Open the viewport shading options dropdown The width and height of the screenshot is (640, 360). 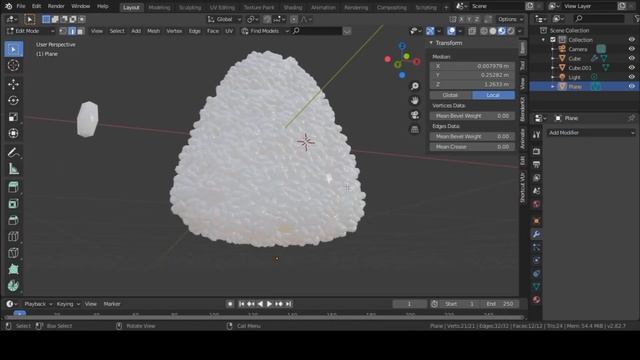tap(520, 31)
